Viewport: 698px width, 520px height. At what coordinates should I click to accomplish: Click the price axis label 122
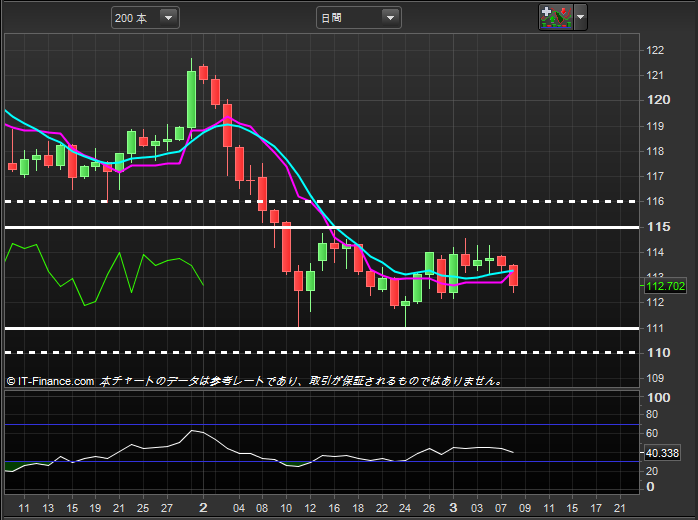coord(655,50)
